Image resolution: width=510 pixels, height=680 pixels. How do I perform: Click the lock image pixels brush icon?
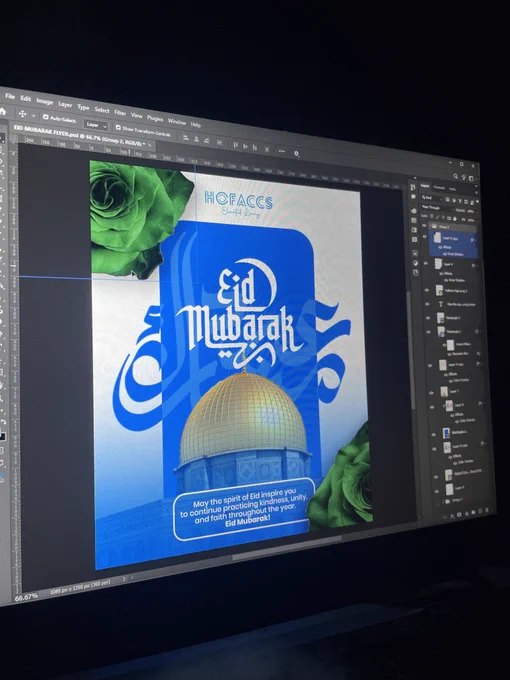[438, 217]
